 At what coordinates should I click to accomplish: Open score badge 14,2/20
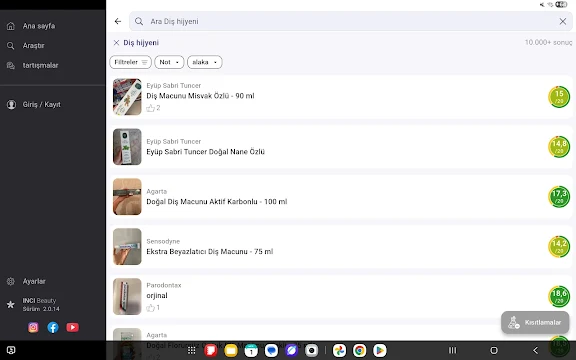click(559, 247)
